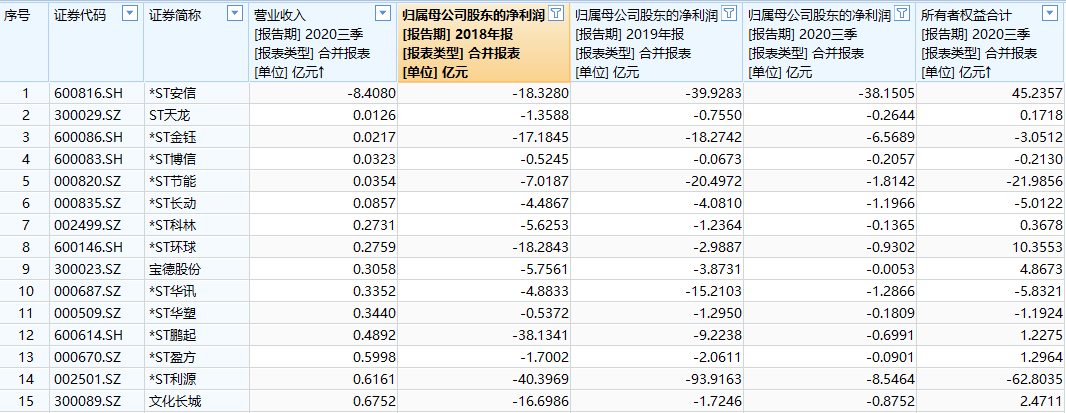Click the stock name *ST利源
This screenshot has width=1066, height=413.
173,380
